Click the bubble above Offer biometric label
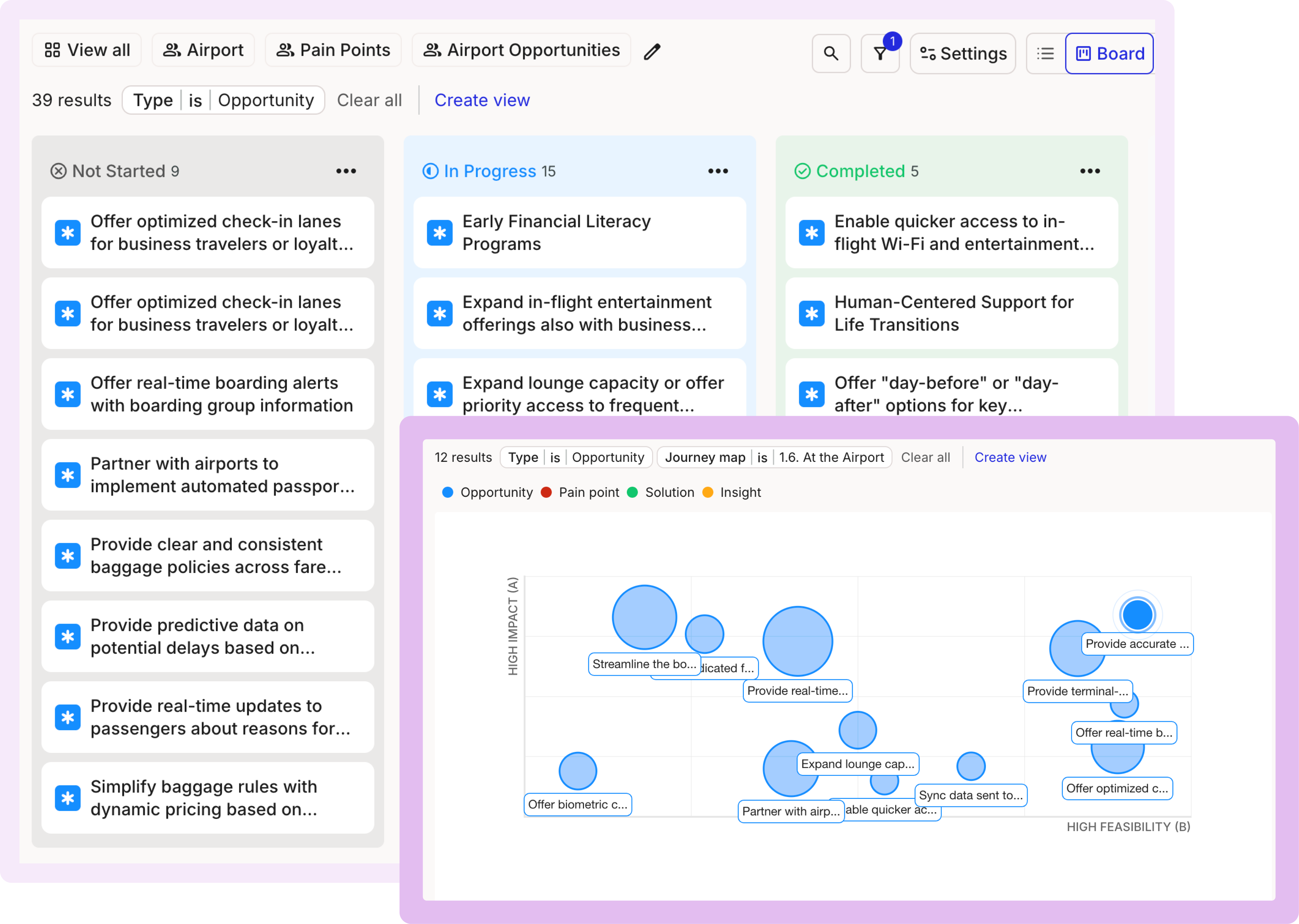Image resolution: width=1299 pixels, height=924 pixels. (x=578, y=772)
